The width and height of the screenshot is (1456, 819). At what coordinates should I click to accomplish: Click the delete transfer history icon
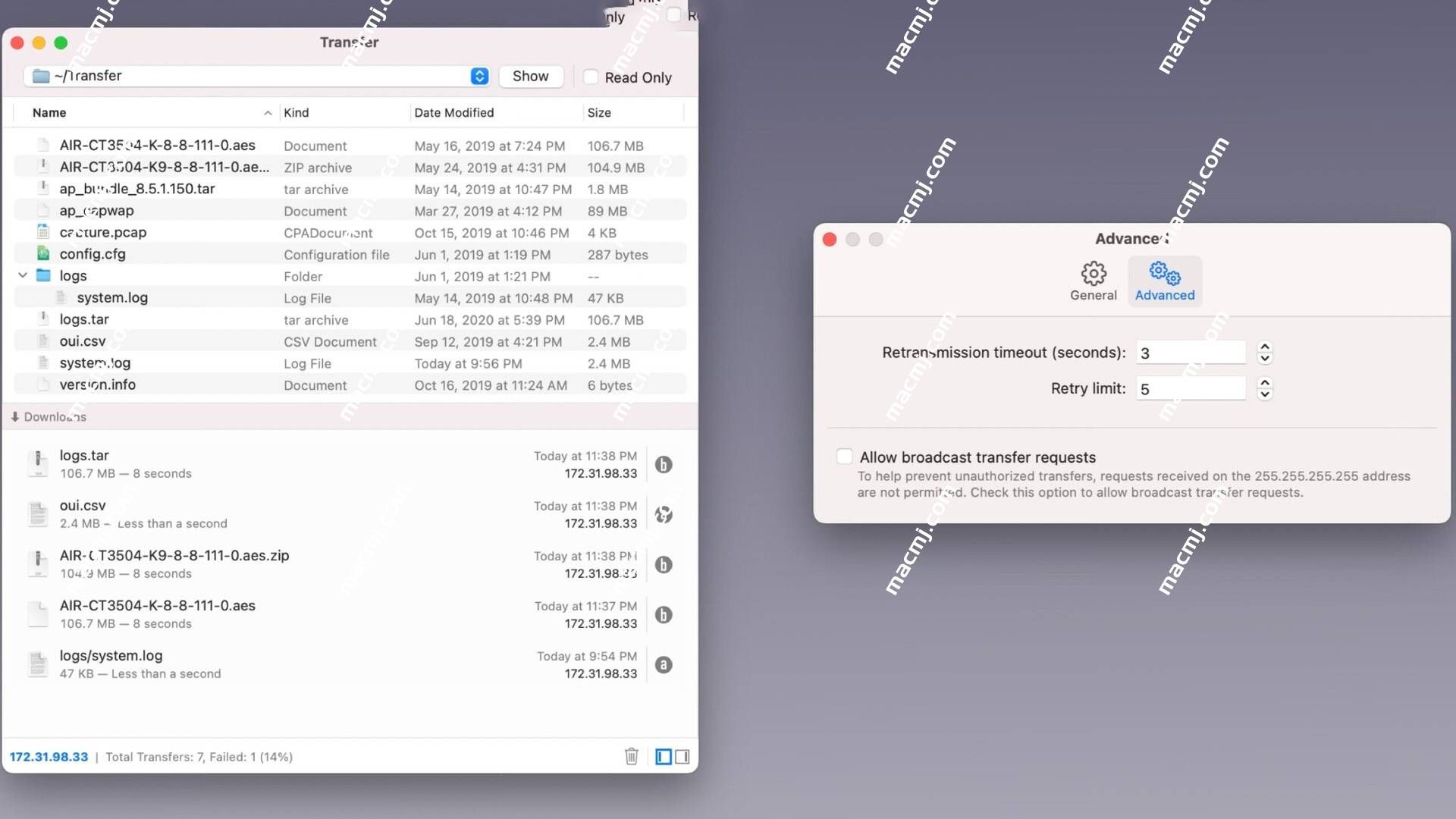[x=631, y=756]
